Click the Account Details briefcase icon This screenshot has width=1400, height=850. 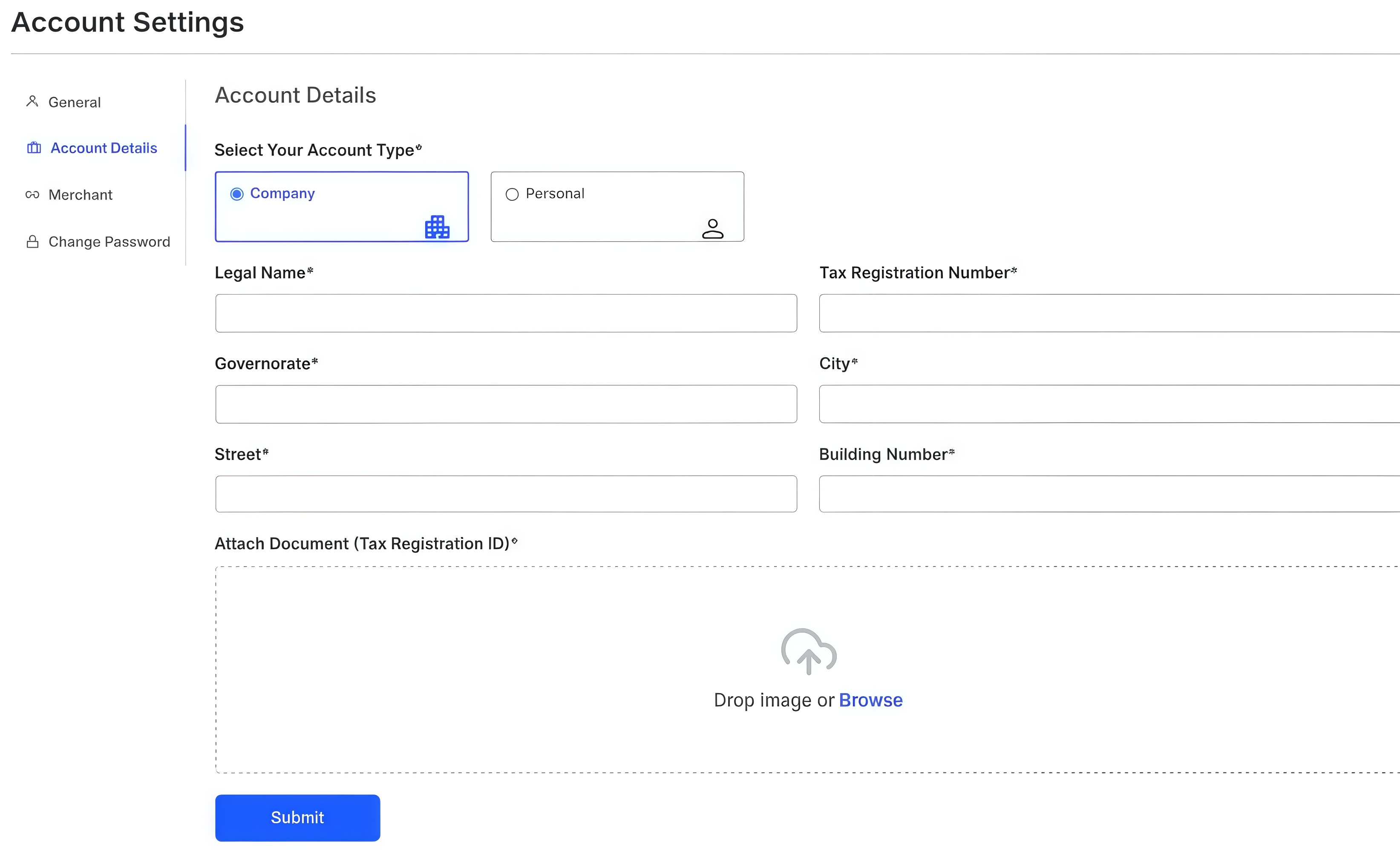(34, 148)
